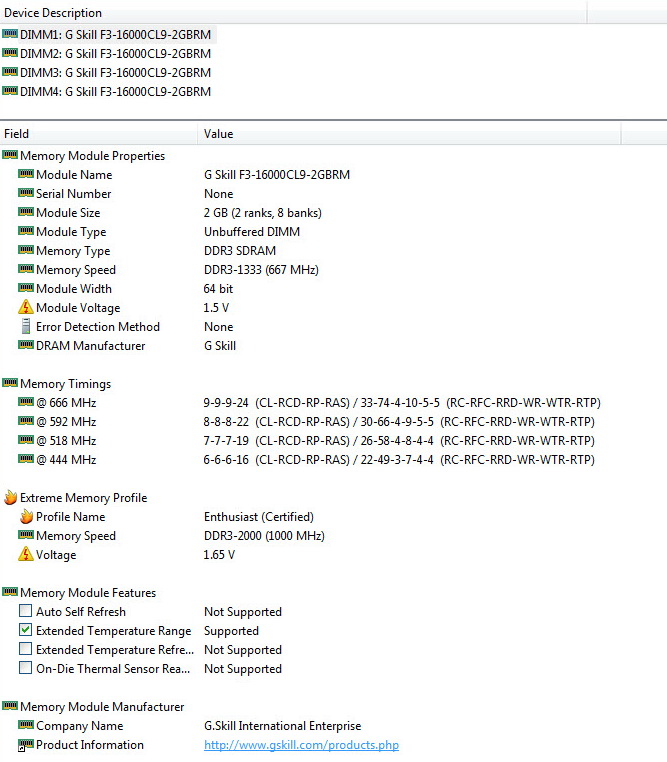The height and width of the screenshot is (762, 667).
Task: Click the Memory Module Features group icon
Action: (x=10, y=592)
